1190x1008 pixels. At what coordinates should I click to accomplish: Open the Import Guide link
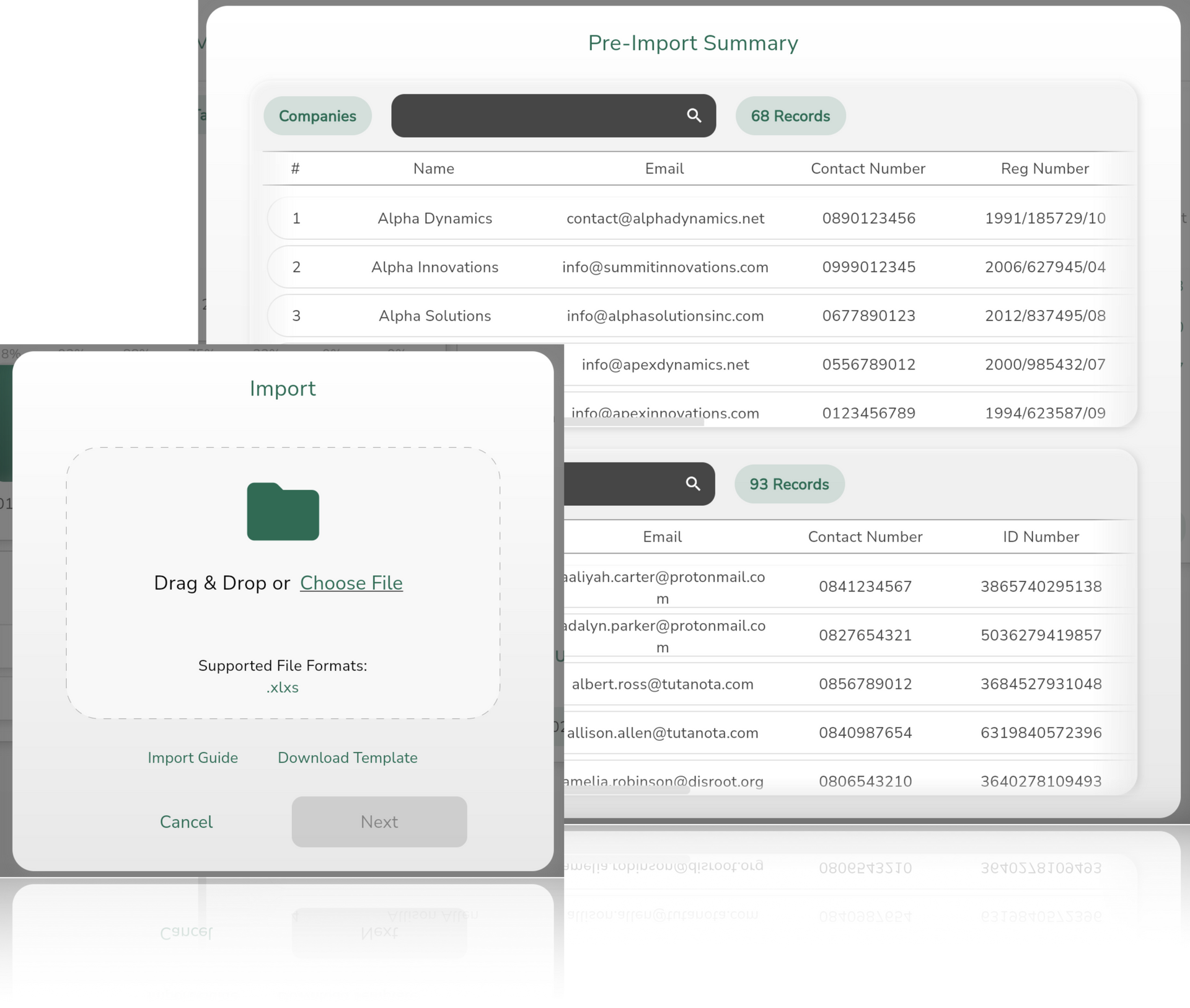click(x=193, y=758)
